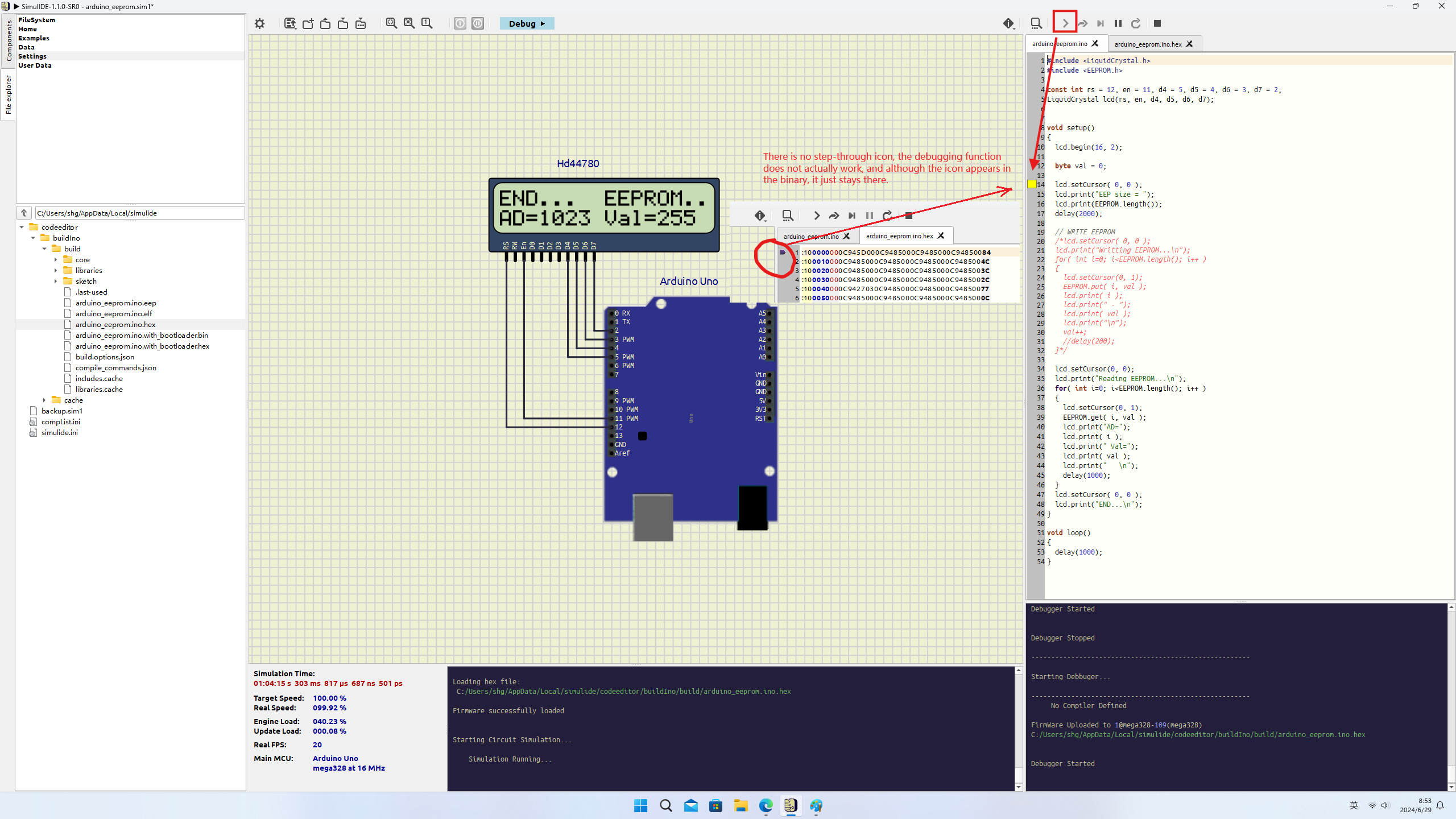The width and height of the screenshot is (1456, 819).
Task: Click zoom to fit circuit icon
Action: 391,23
